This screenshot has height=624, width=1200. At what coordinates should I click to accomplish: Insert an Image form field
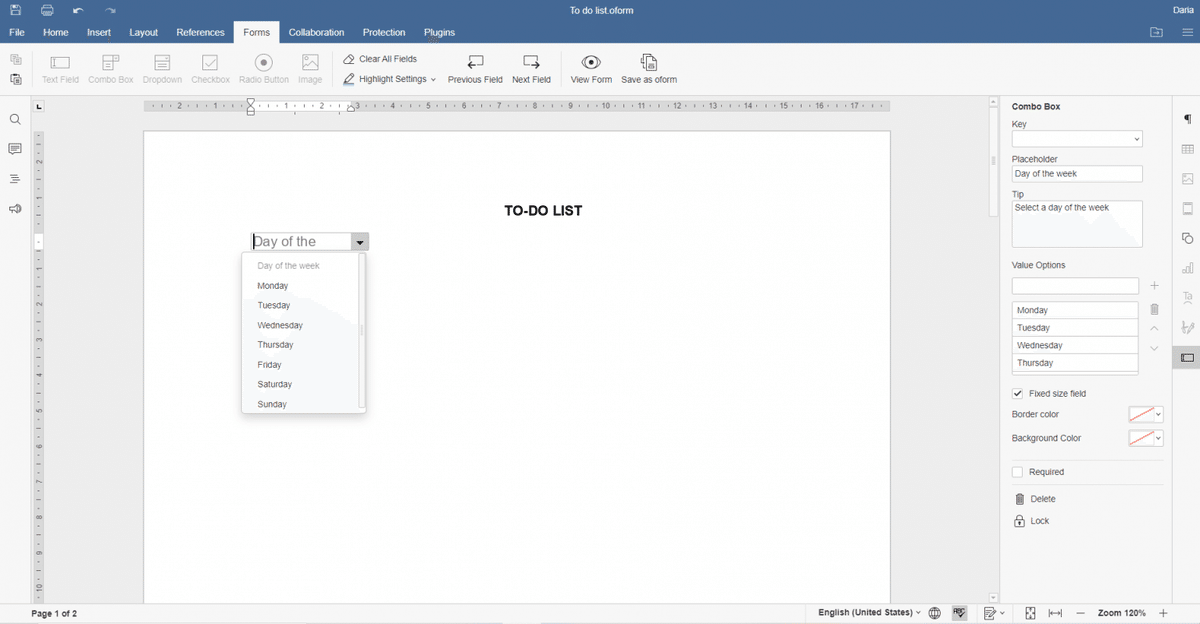310,69
